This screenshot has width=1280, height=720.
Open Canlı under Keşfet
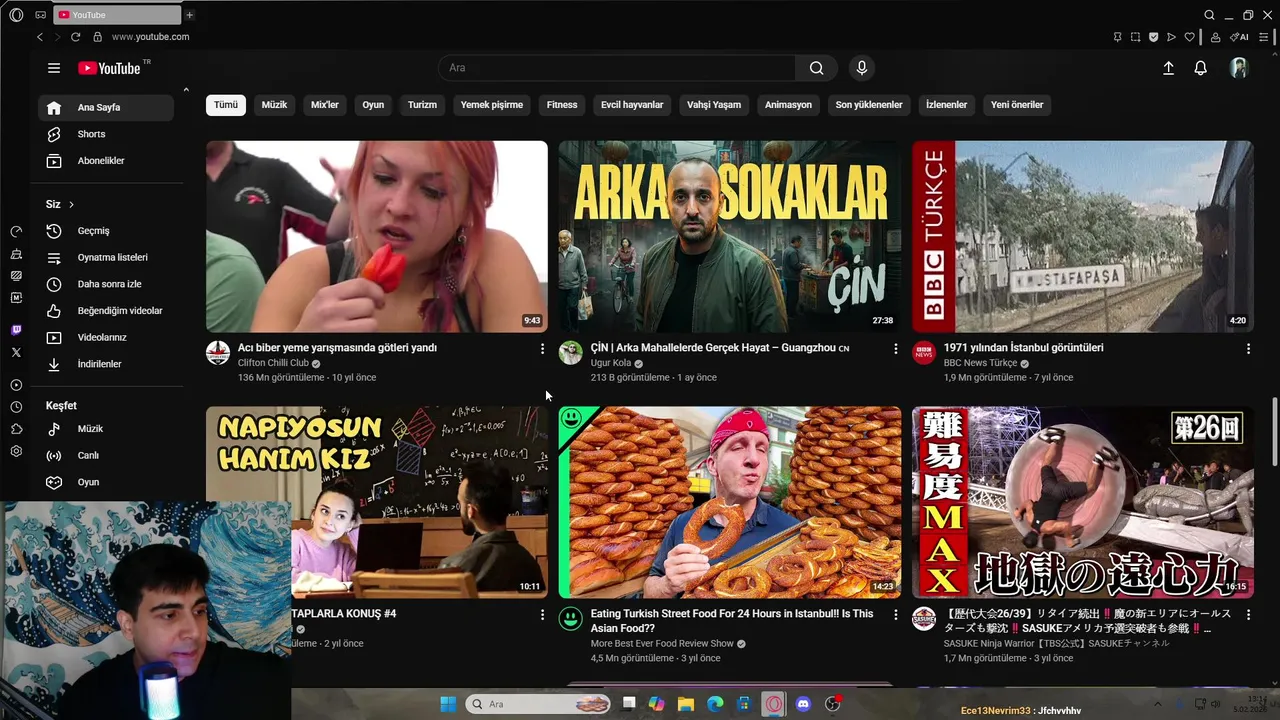point(106,455)
